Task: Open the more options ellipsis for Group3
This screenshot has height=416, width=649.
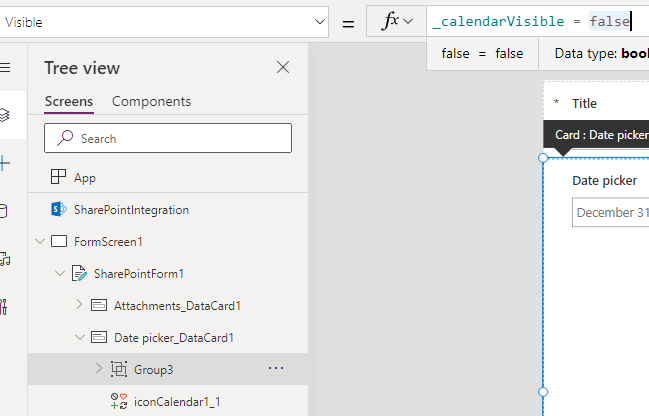Action: (277, 369)
